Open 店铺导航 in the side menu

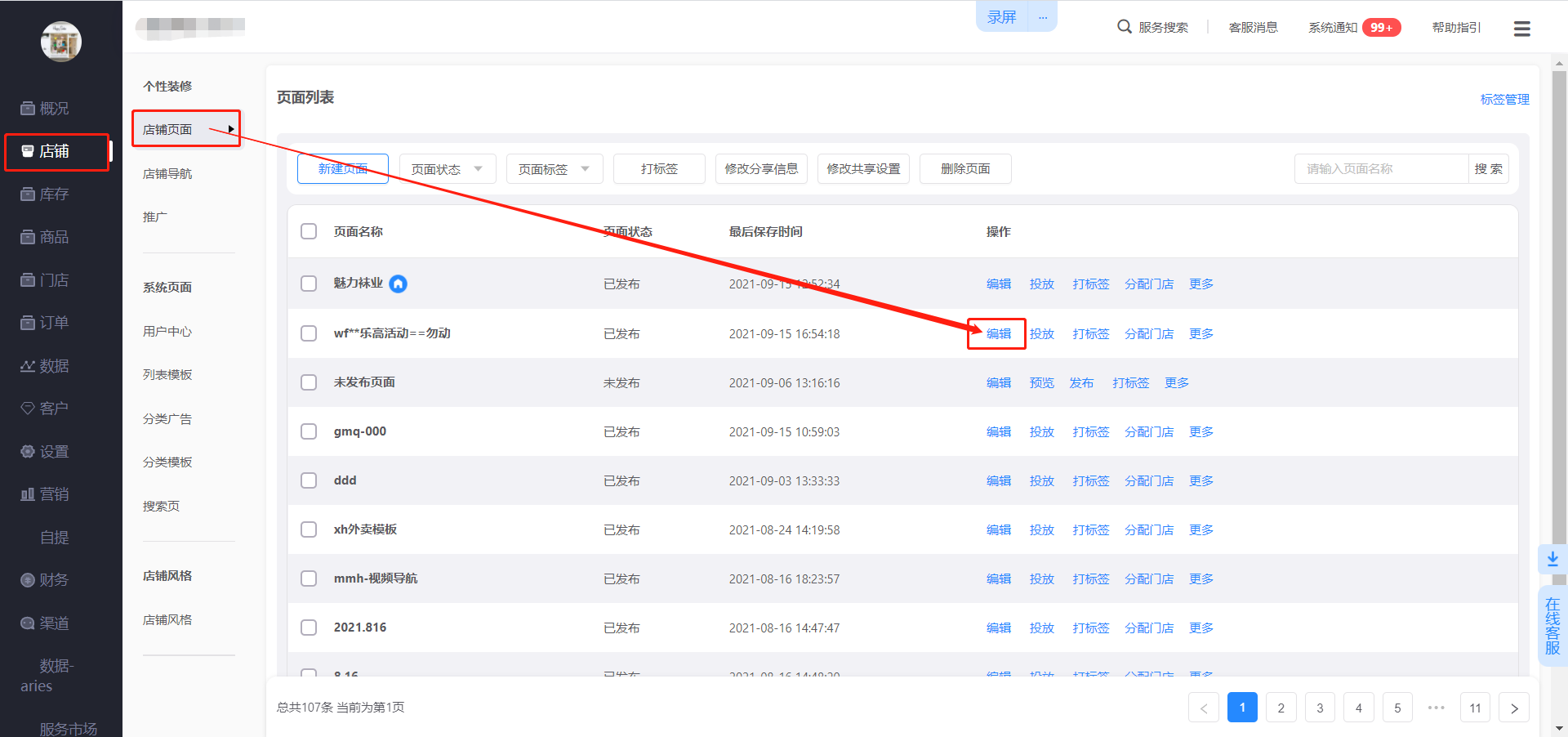pos(167,173)
